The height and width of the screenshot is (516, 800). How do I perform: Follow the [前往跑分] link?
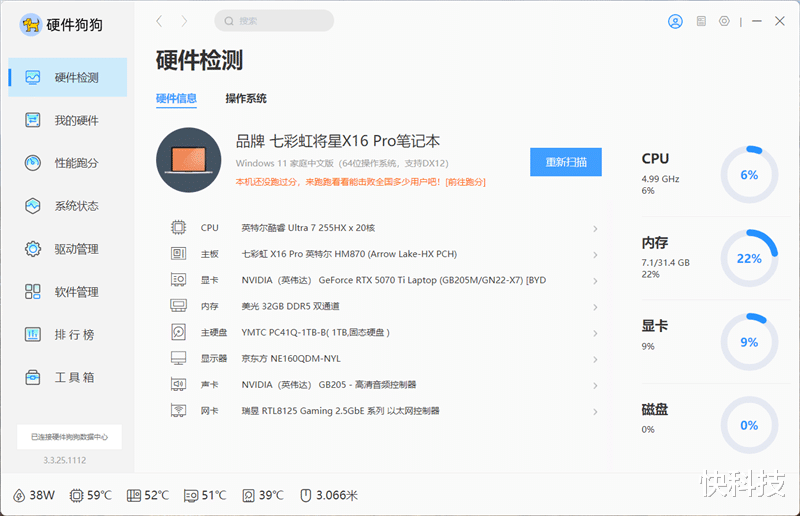tap(465, 182)
